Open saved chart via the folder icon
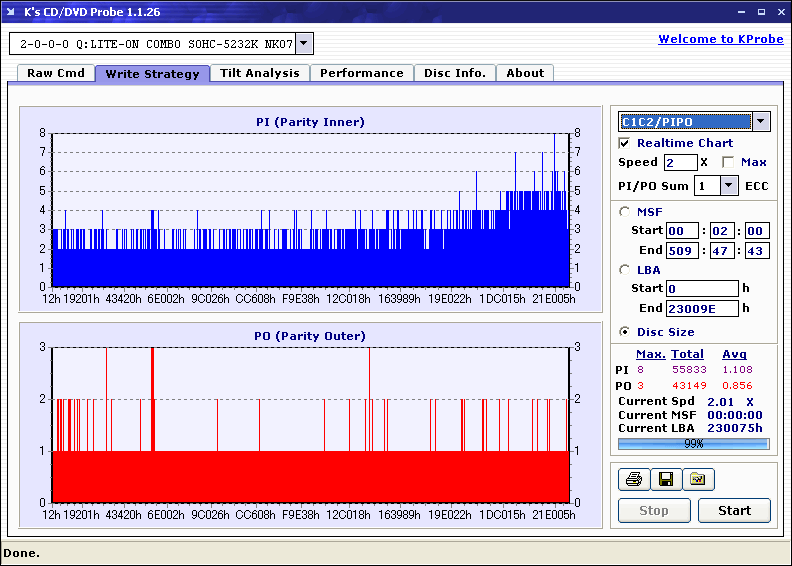 point(698,480)
